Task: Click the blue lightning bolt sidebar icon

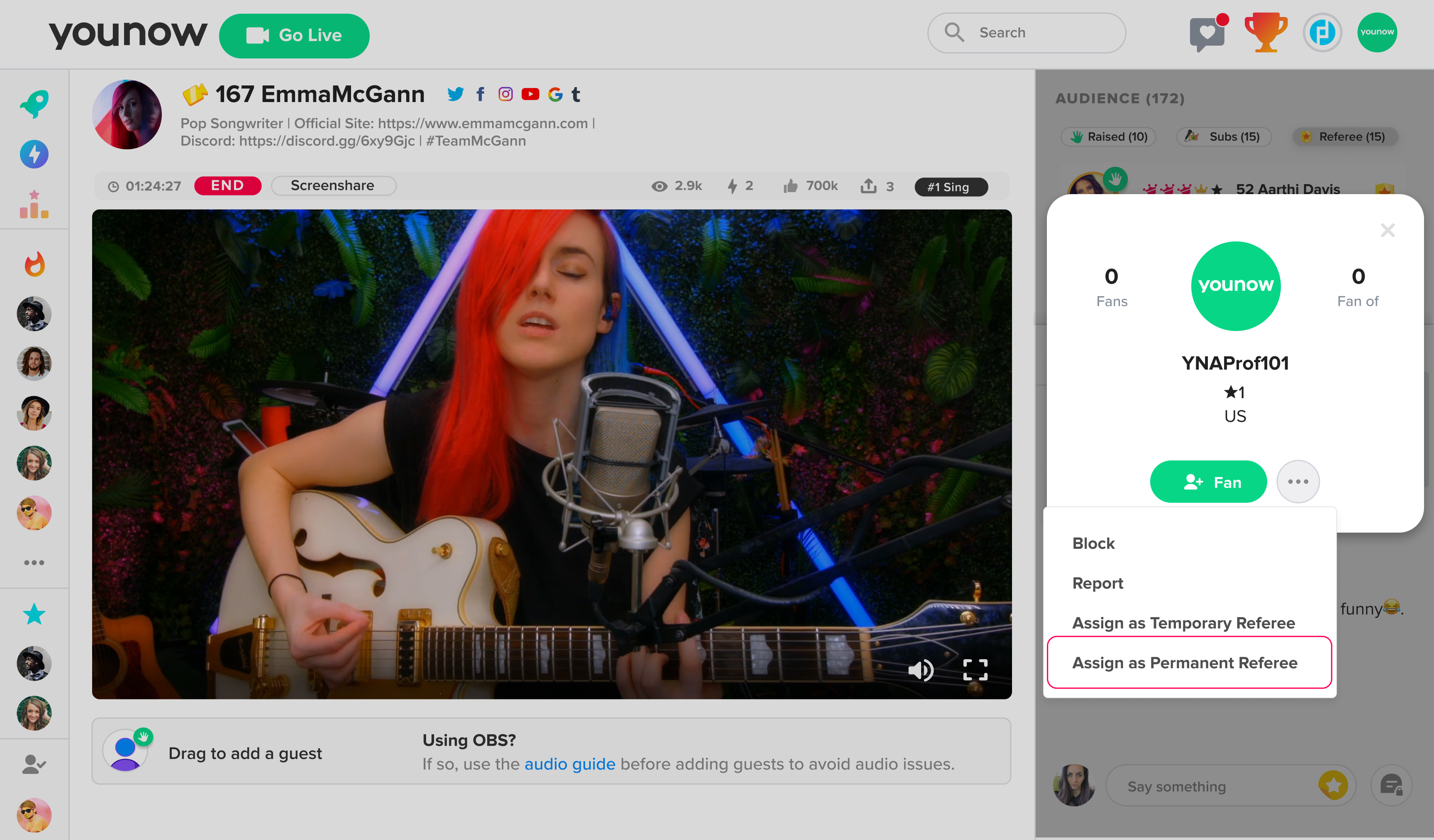Action: point(34,154)
